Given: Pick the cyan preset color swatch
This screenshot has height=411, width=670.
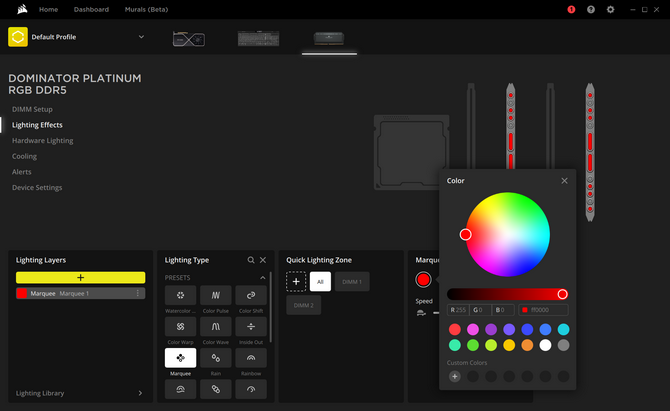Looking at the screenshot, I should pyautogui.click(x=563, y=329).
